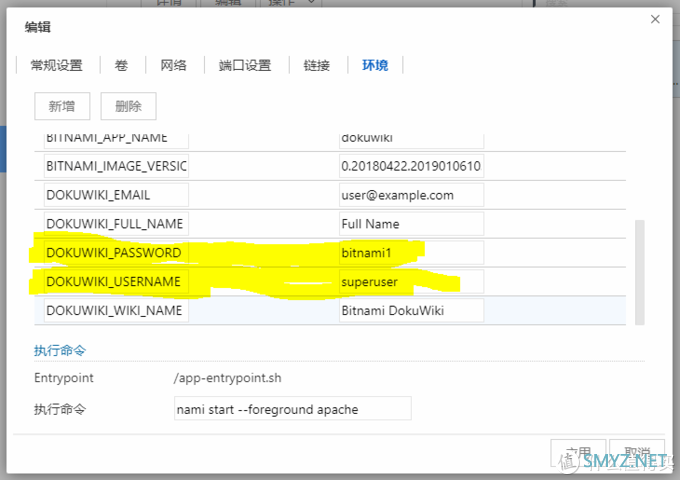This screenshot has height=480, width=680.
Task: Close the 编辑 dialog with the X
Action: [x=655, y=19]
